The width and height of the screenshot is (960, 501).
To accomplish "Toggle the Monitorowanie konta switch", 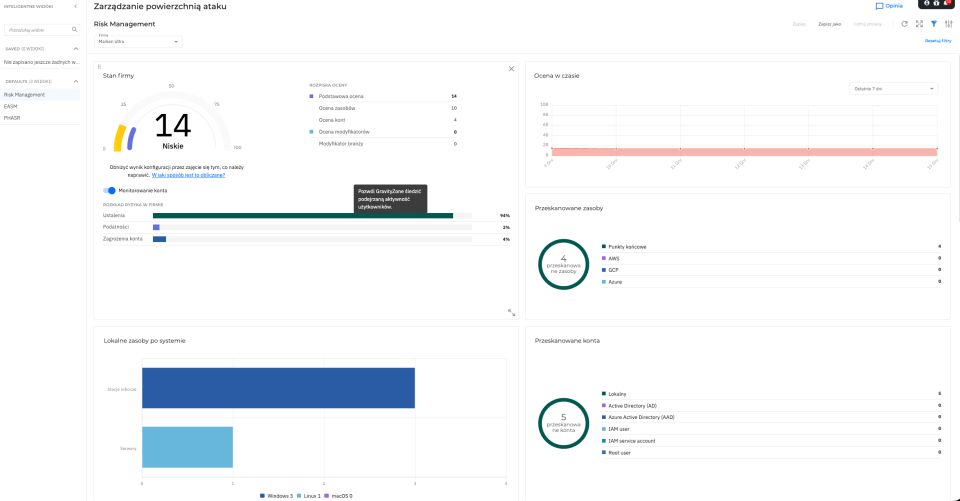I will pos(109,190).
